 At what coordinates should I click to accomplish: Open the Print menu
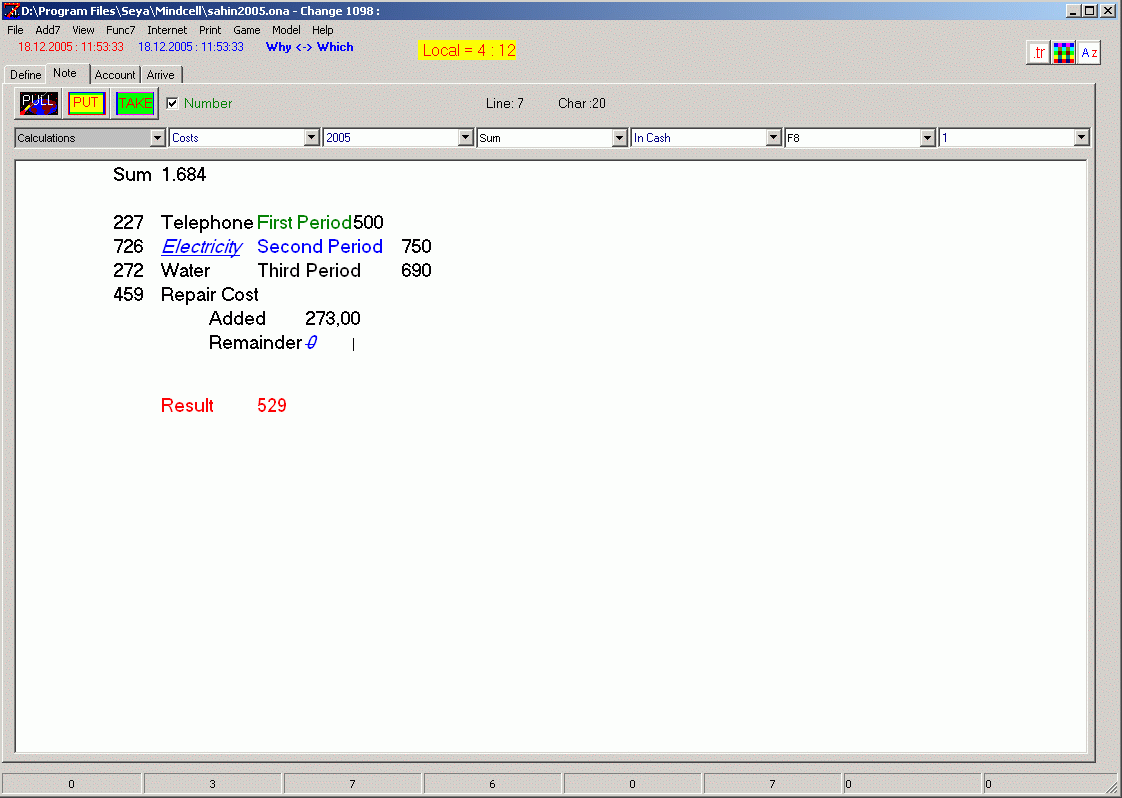coord(210,30)
